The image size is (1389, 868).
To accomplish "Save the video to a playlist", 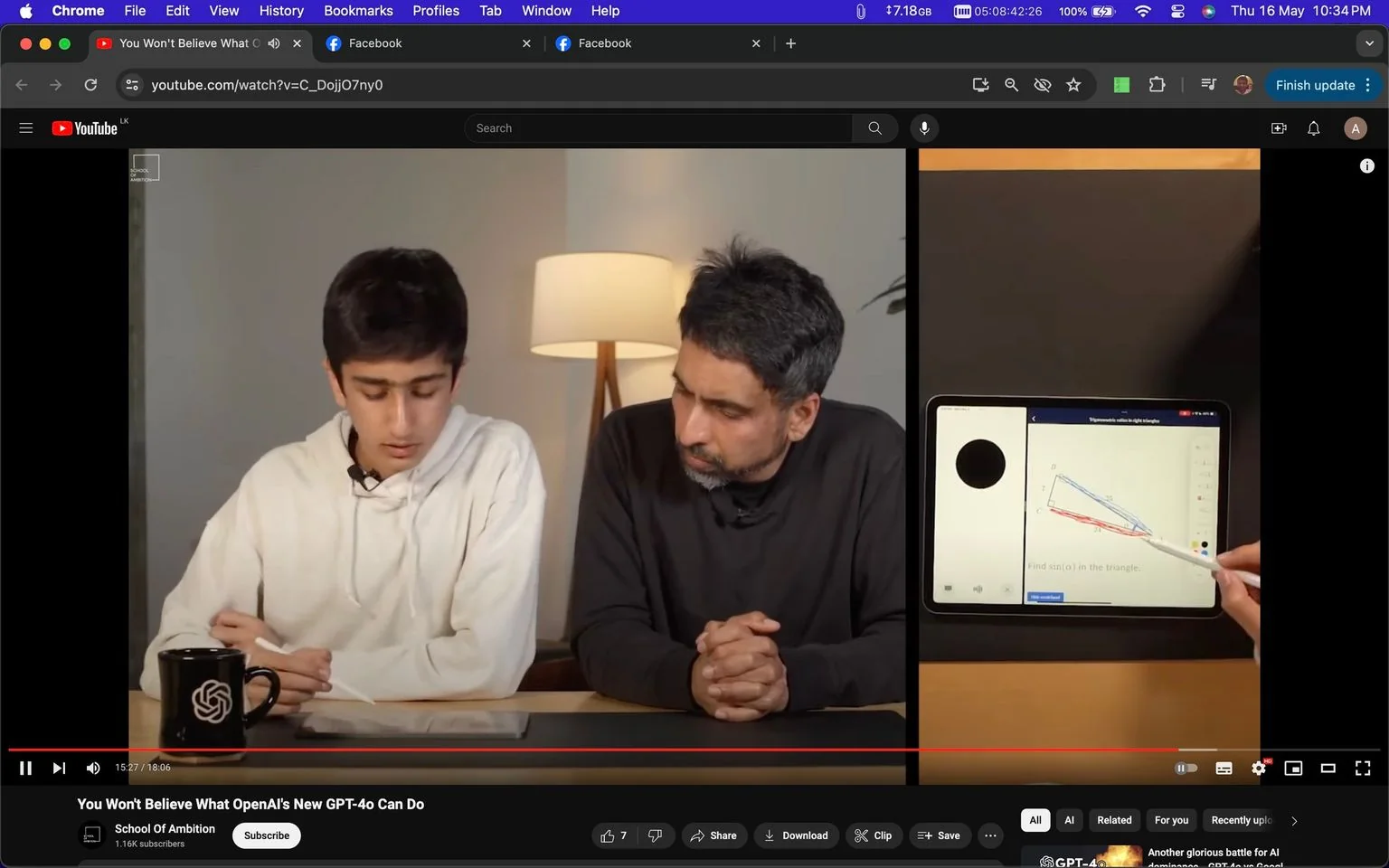I will point(940,835).
